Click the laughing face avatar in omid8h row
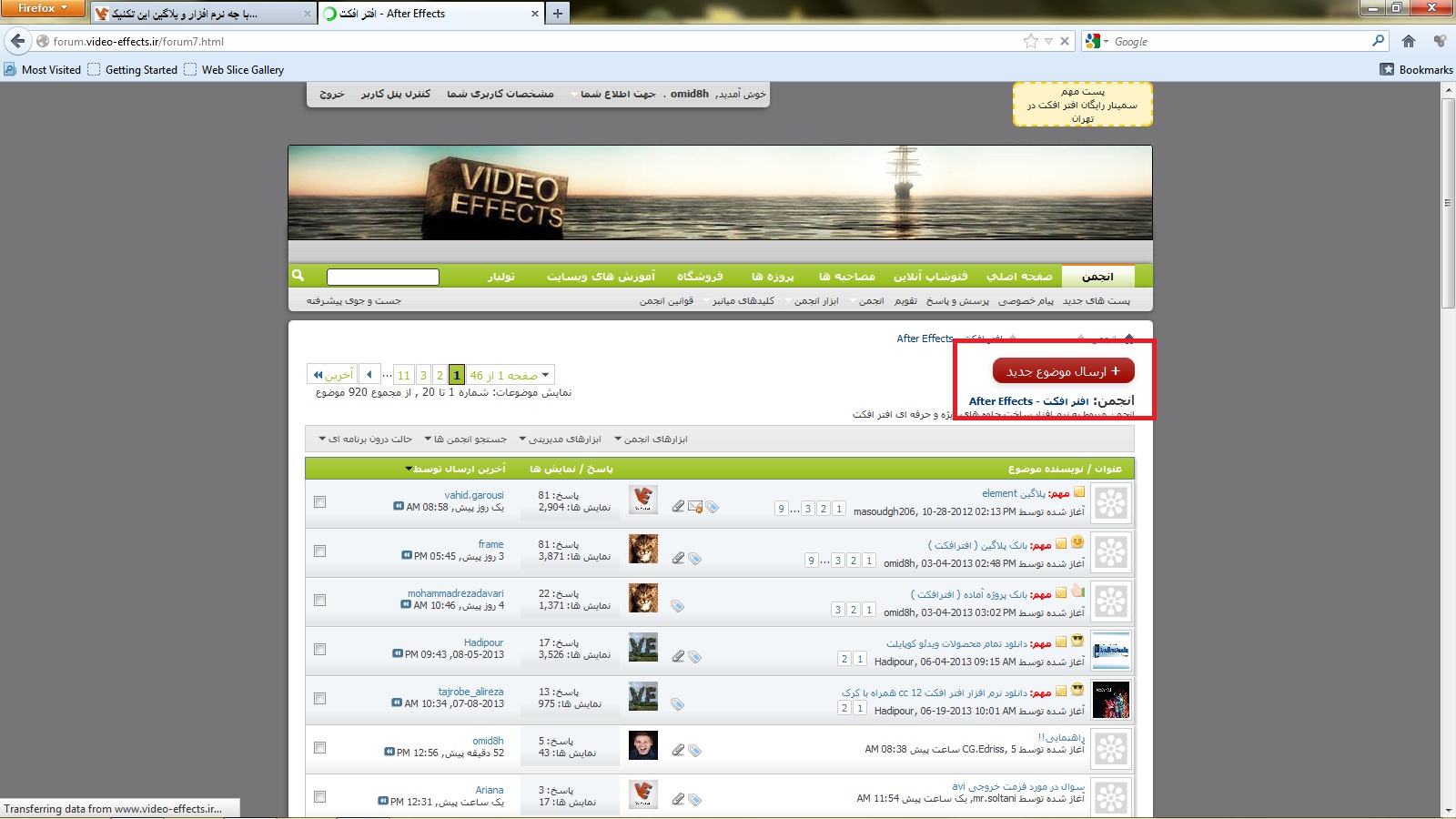Viewport: 1456px width, 819px height. (x=643, y=745)
